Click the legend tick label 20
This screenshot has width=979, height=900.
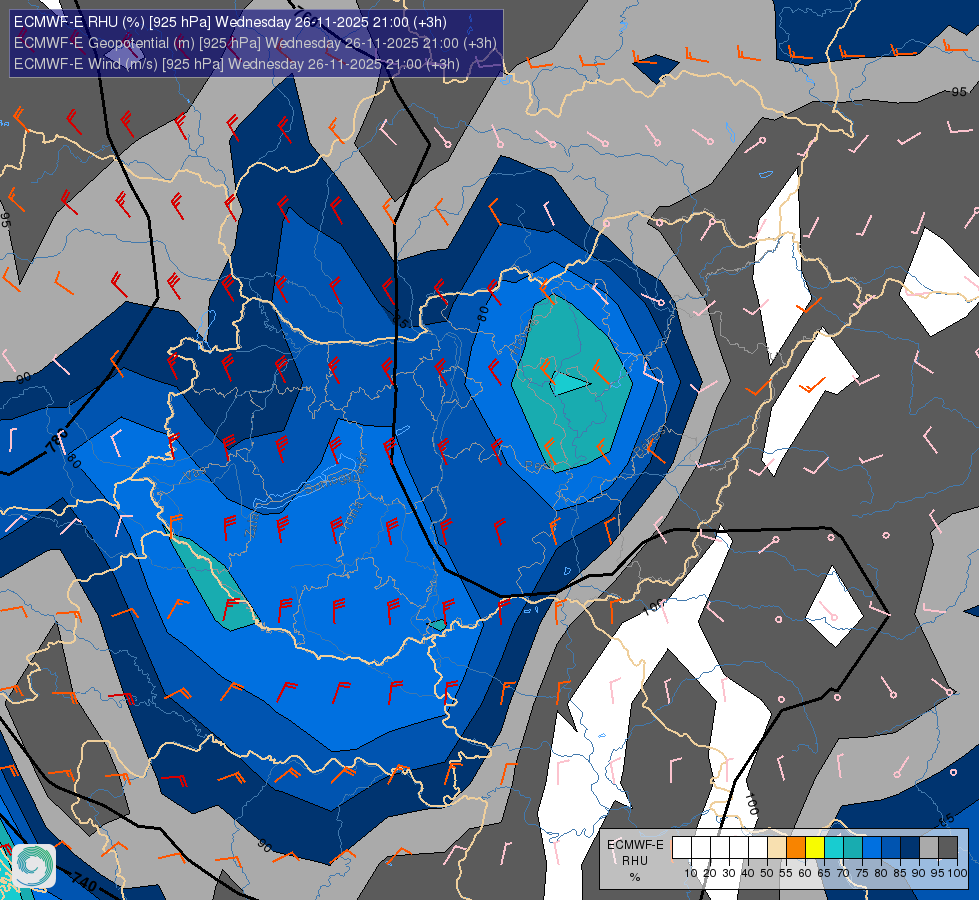click(x=710, y=873)
